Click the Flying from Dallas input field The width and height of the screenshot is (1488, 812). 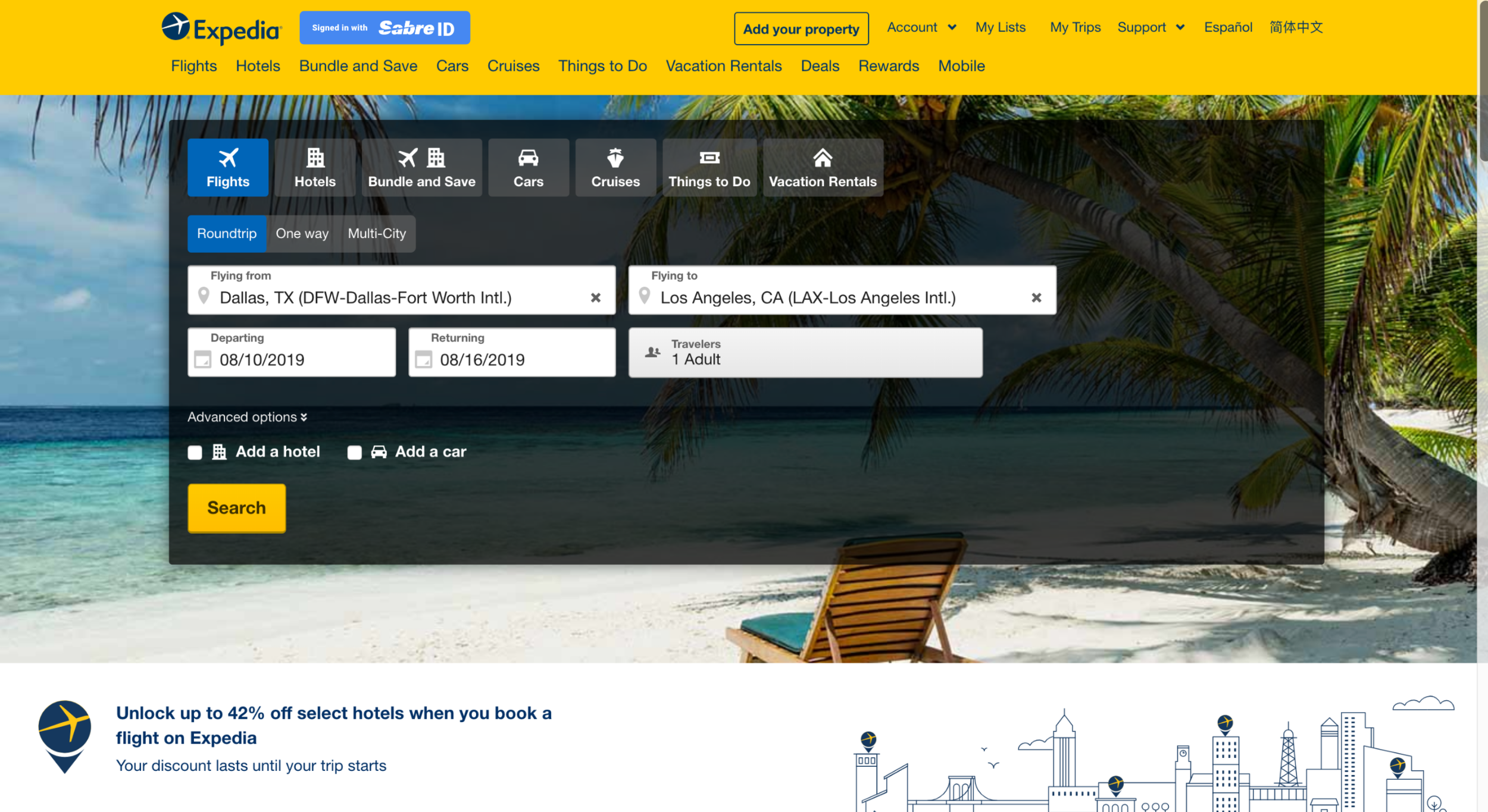tap(402, 290)
